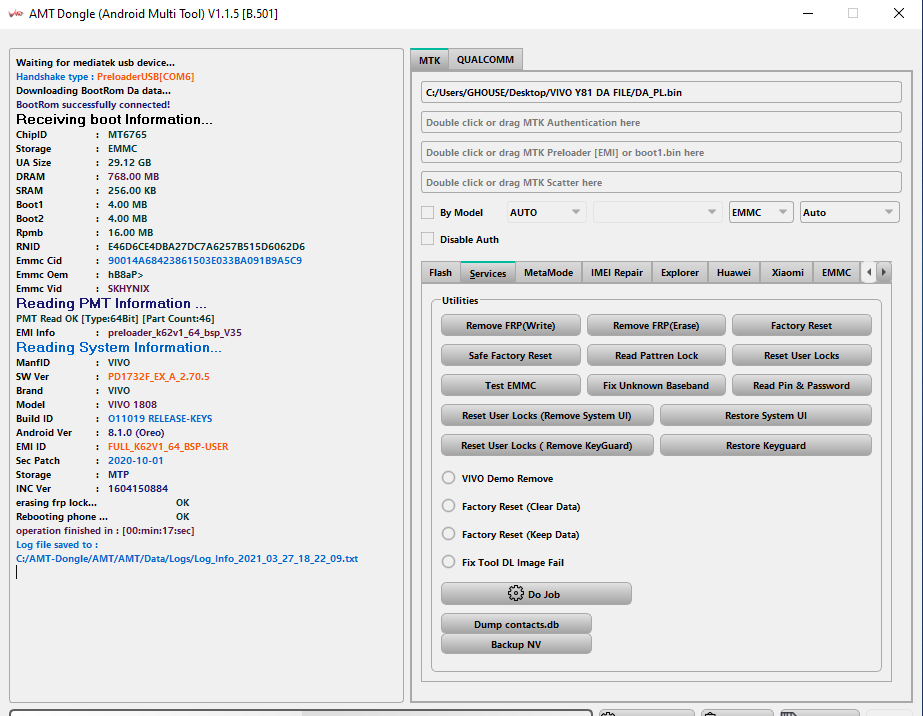923x716 pixels.
Task: Click the RNID value in the log
Action: (x=206, y=247)
